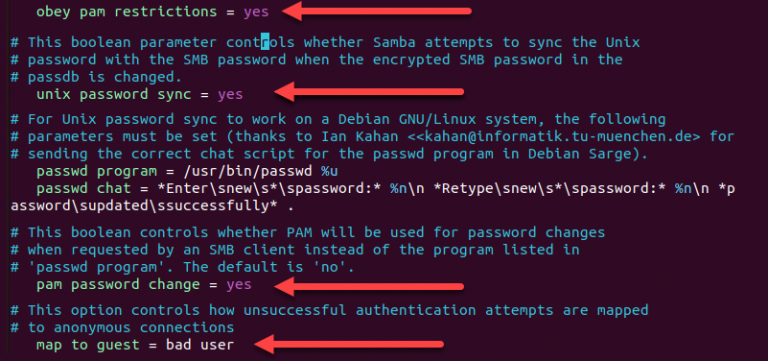
Task: Click the 'yes' value of obey pam restrictions
Action: tap(256, 12)
